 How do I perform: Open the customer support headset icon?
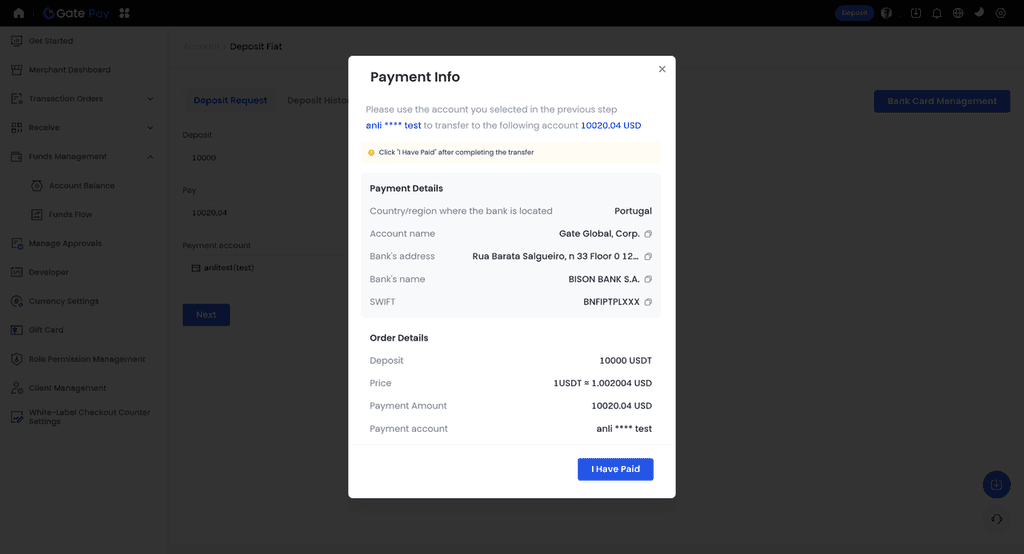[x=996, y=519]
